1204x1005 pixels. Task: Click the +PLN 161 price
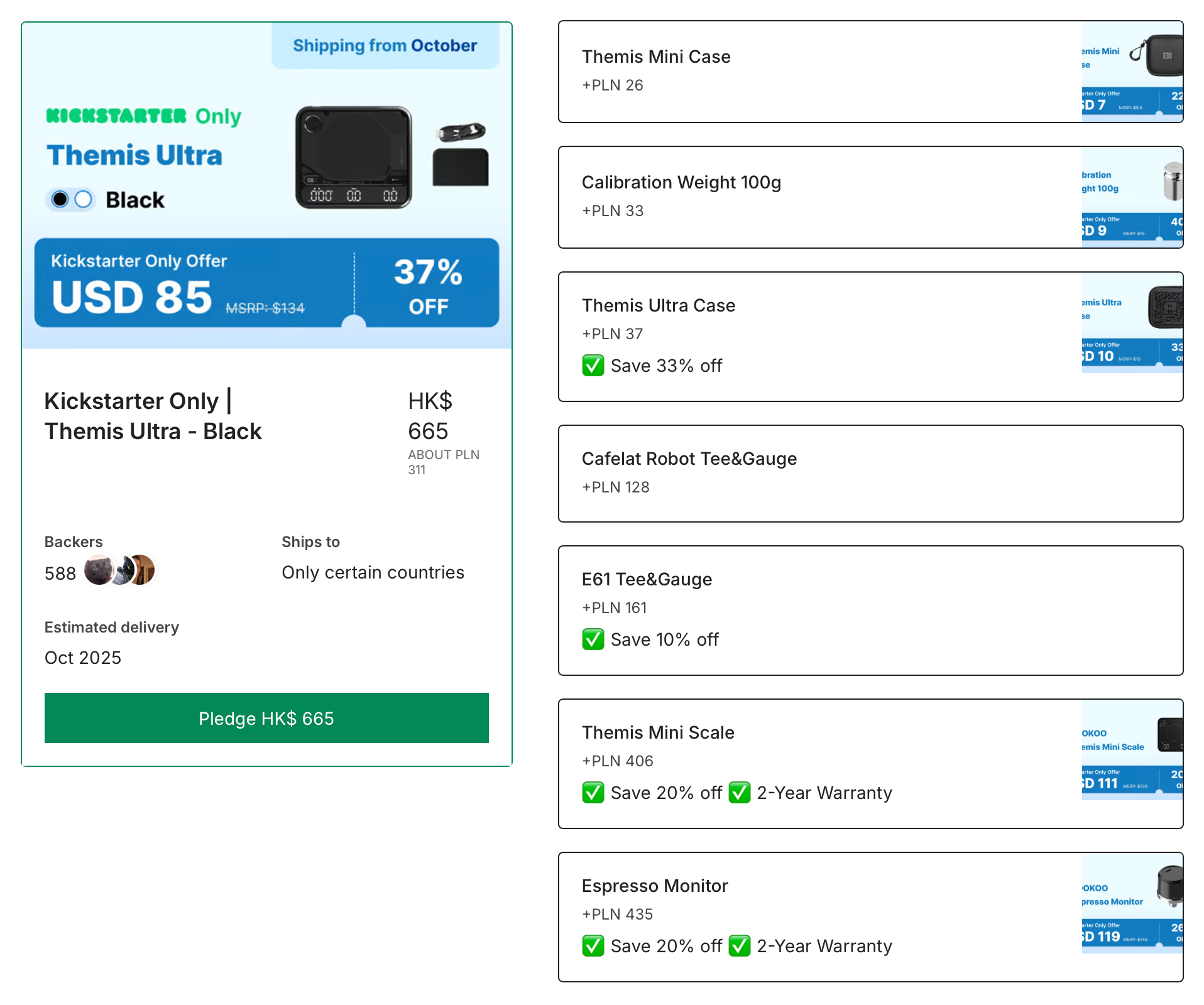615,607
